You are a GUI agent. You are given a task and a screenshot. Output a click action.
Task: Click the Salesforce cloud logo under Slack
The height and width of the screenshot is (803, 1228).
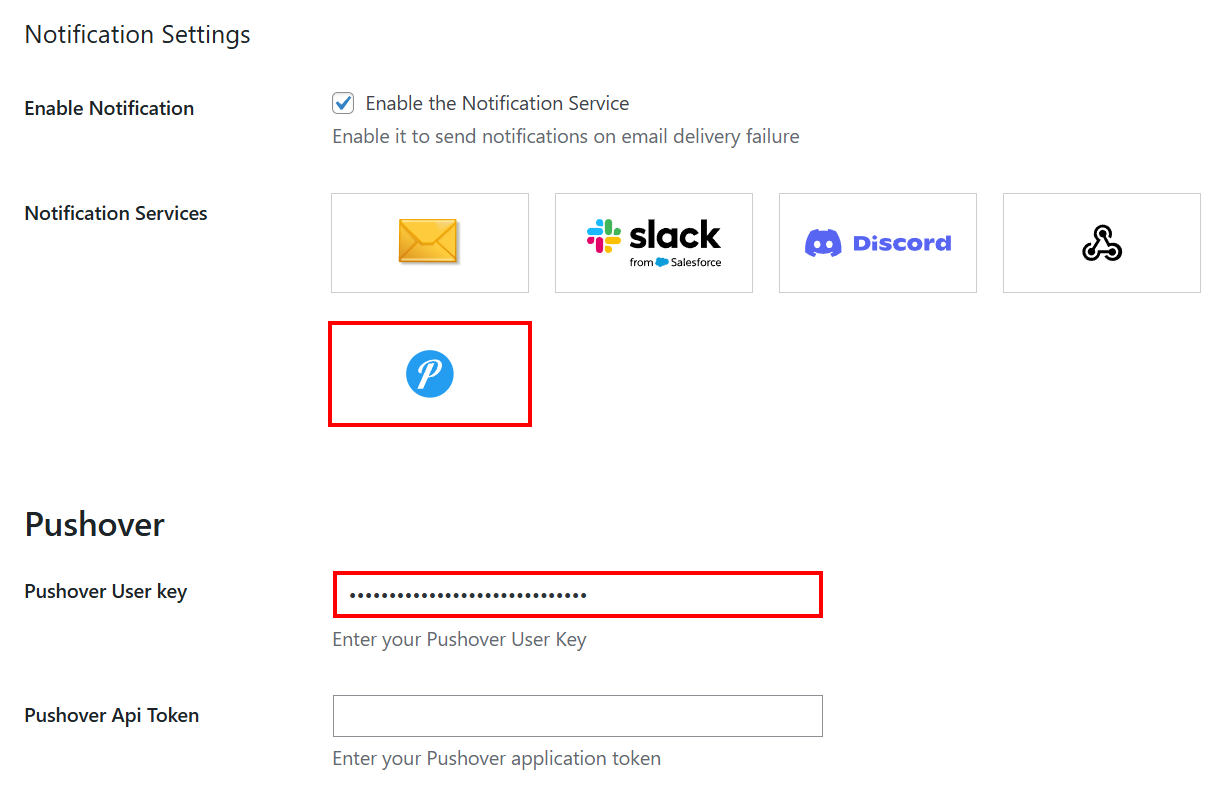tap(662, 262)
